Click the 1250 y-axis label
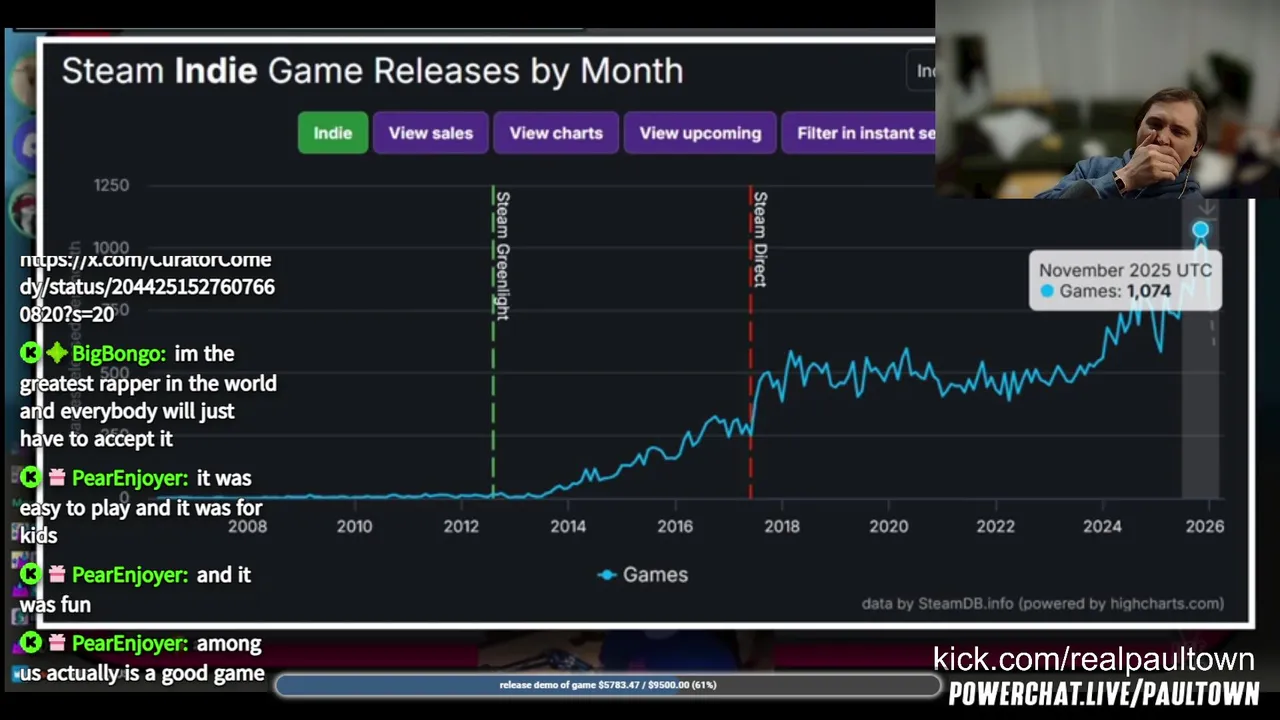This screenshot has height=720, width=1280. [111, 185]
